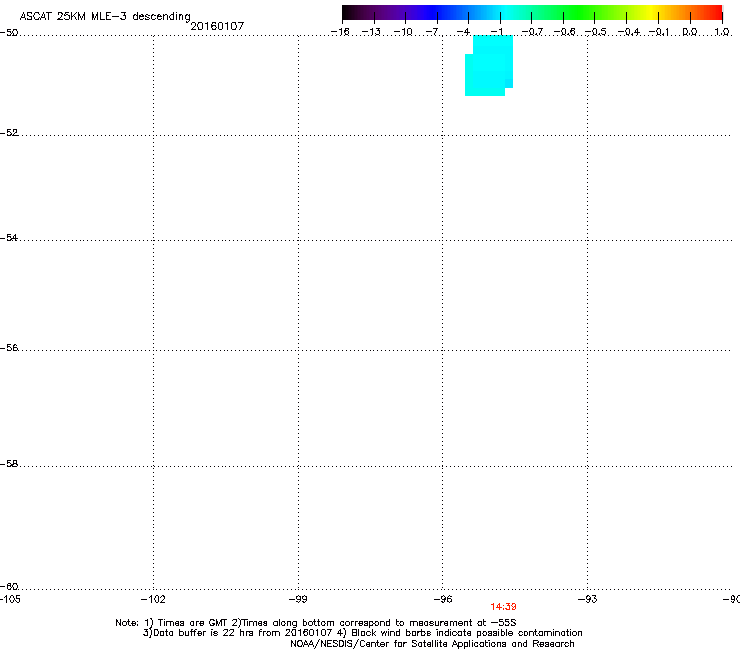
Task: Click the 'Data buffer is 22 hrs' note line
Action: [362, 633]
